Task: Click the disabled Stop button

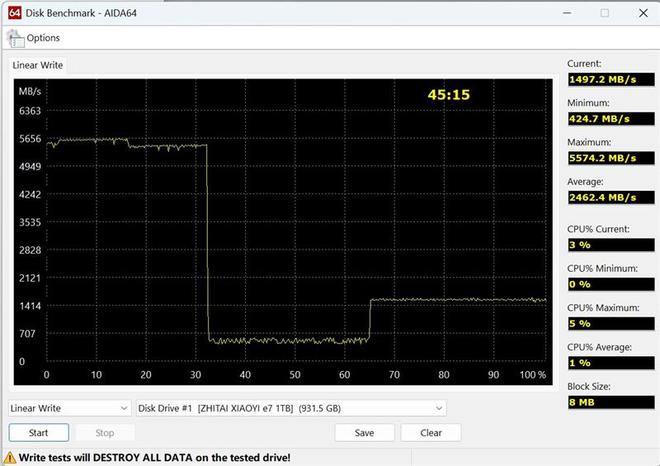Action: point(104,433)
